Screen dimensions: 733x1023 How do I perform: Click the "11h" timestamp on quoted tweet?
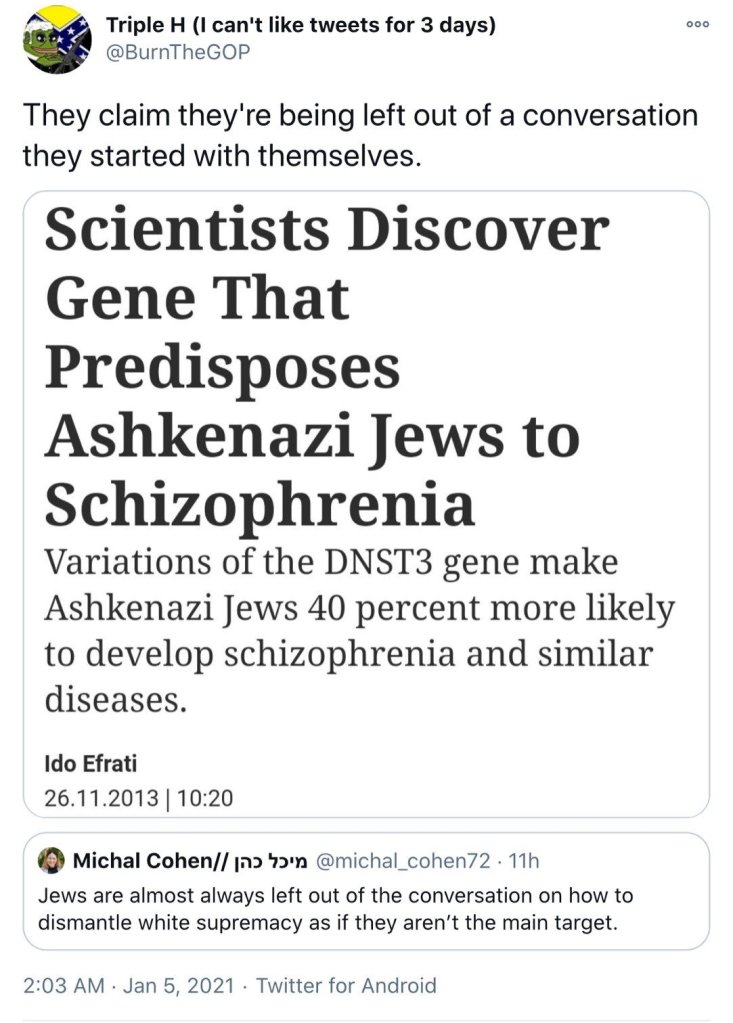coord(524,861)
